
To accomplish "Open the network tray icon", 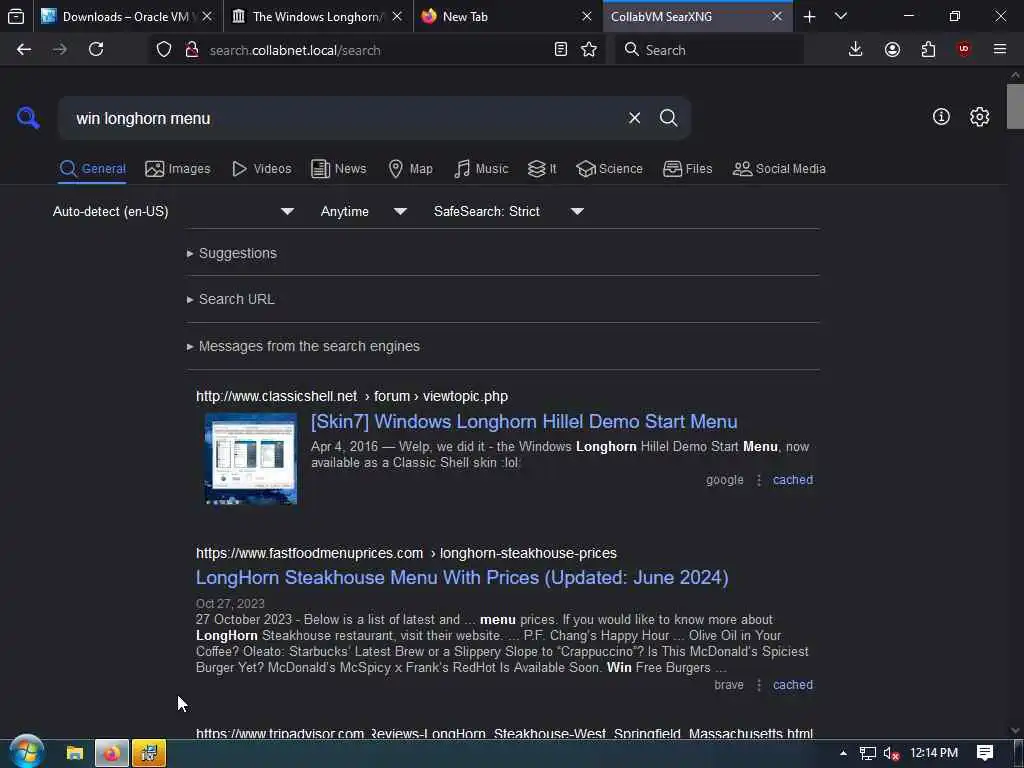I will (x=867, y=753).
